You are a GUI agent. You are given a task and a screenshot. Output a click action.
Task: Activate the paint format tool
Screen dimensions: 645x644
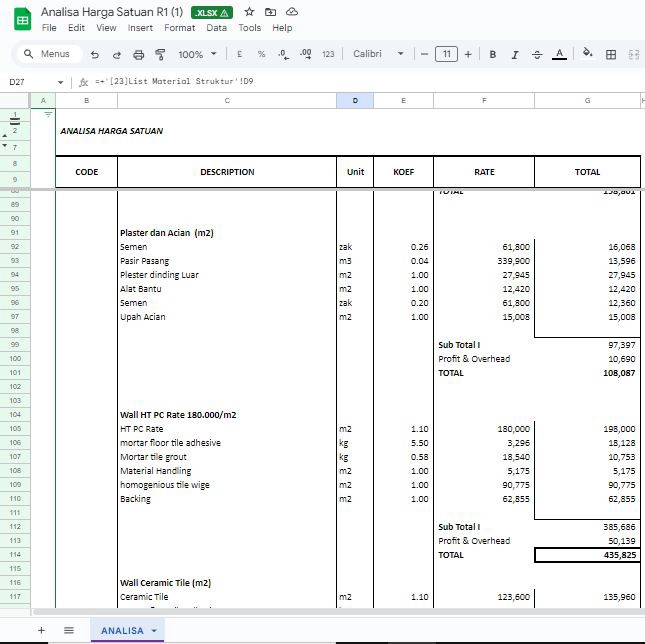pyautogui.click(x=160, y=54)
